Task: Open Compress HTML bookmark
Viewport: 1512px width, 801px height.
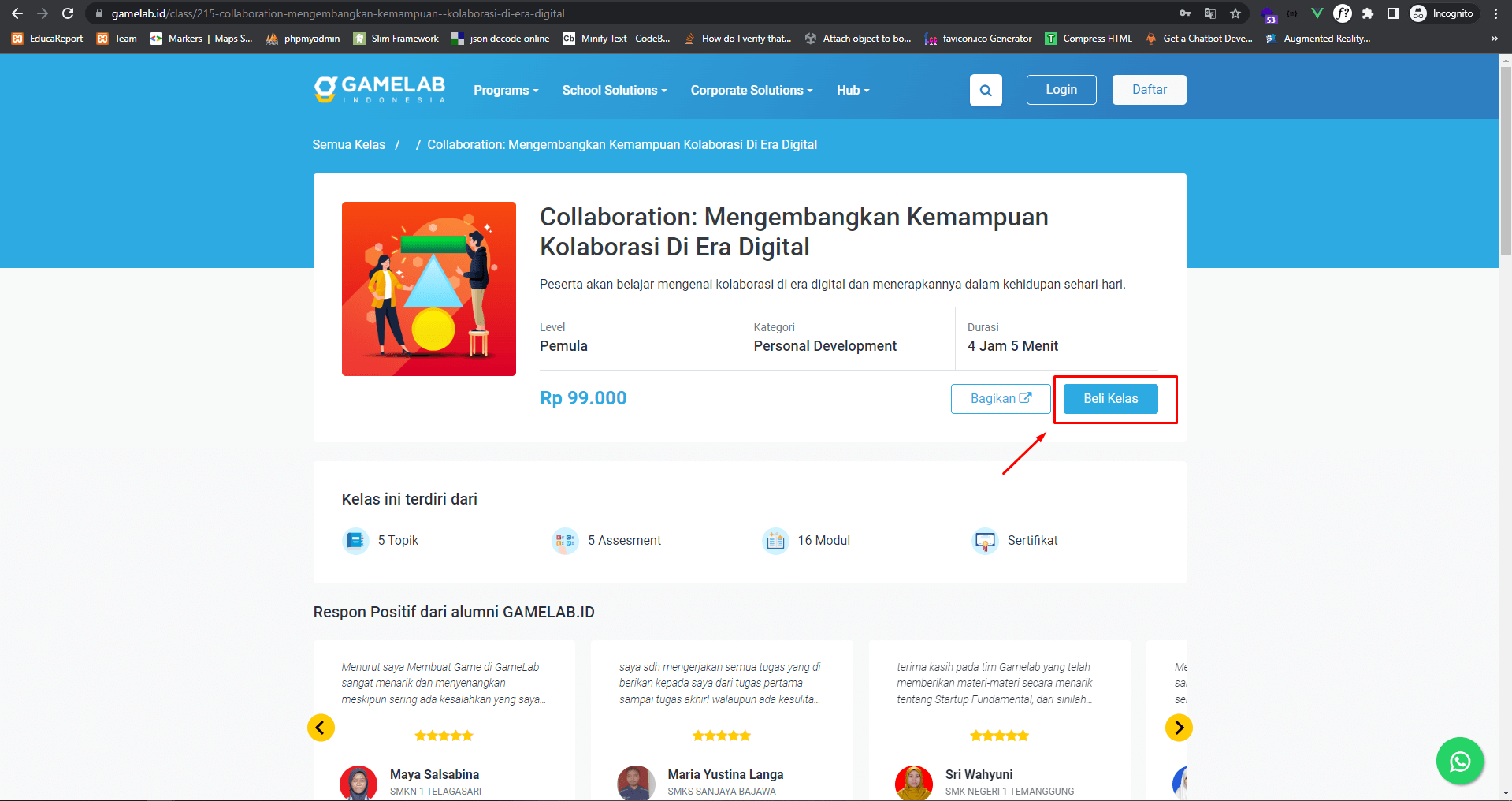Action: 1089,39
